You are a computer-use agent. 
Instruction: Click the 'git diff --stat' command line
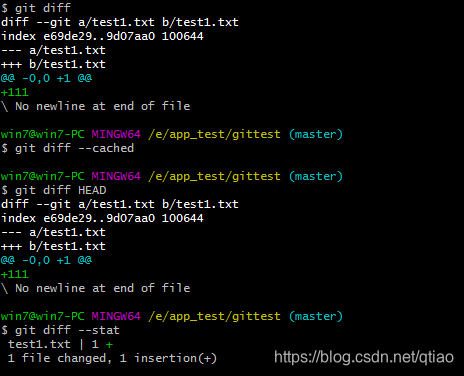[61, 330]
